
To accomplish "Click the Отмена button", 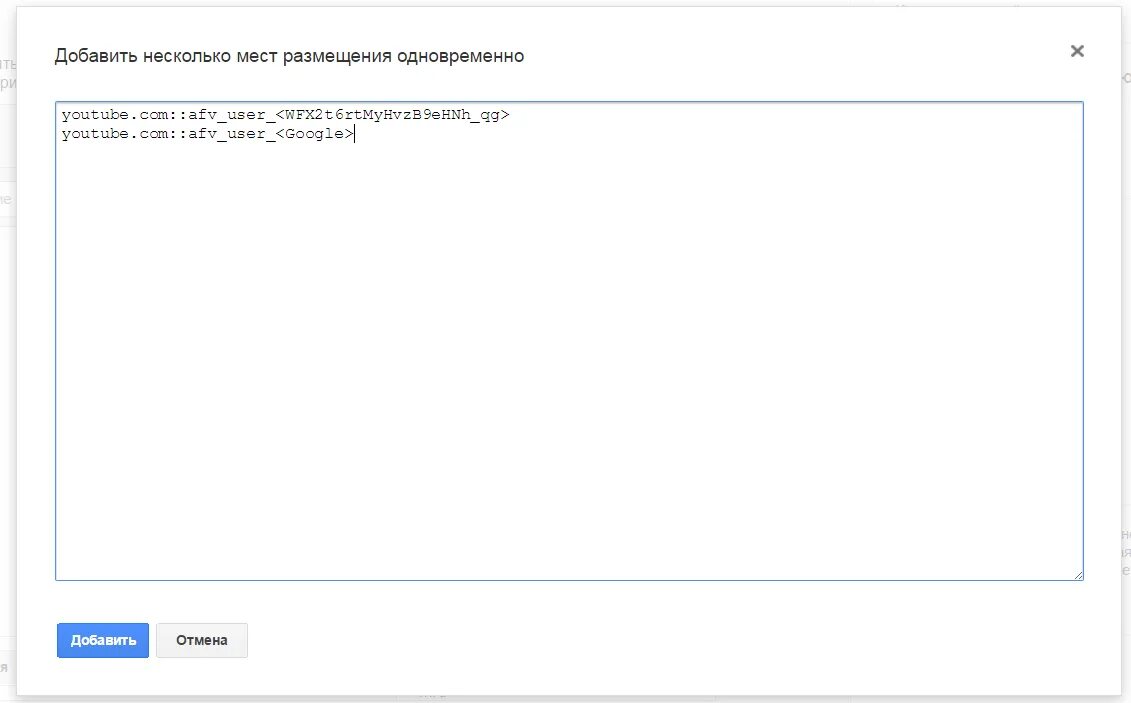I will (202, 640).
